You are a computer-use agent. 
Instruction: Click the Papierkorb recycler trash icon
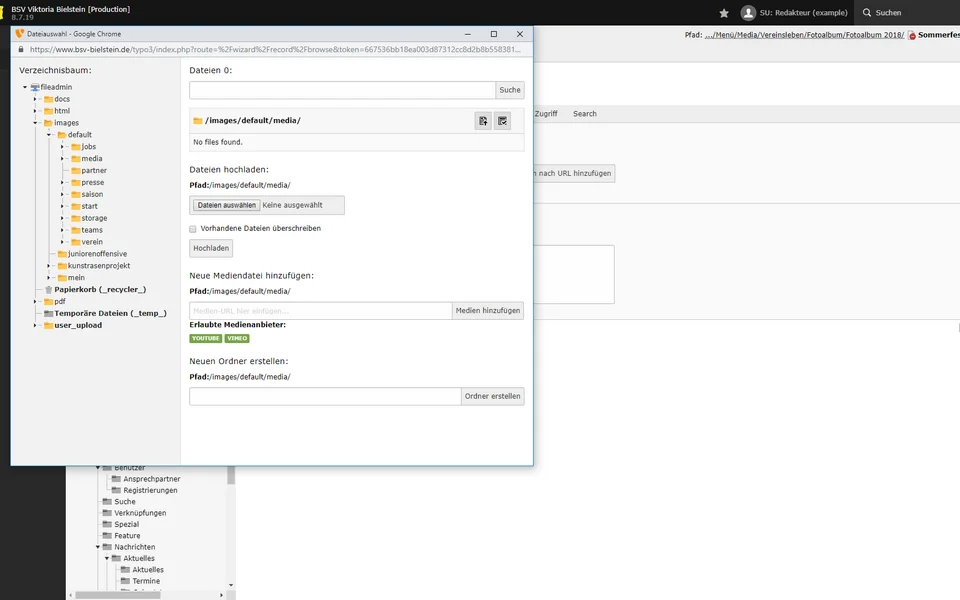pos(48,290)
